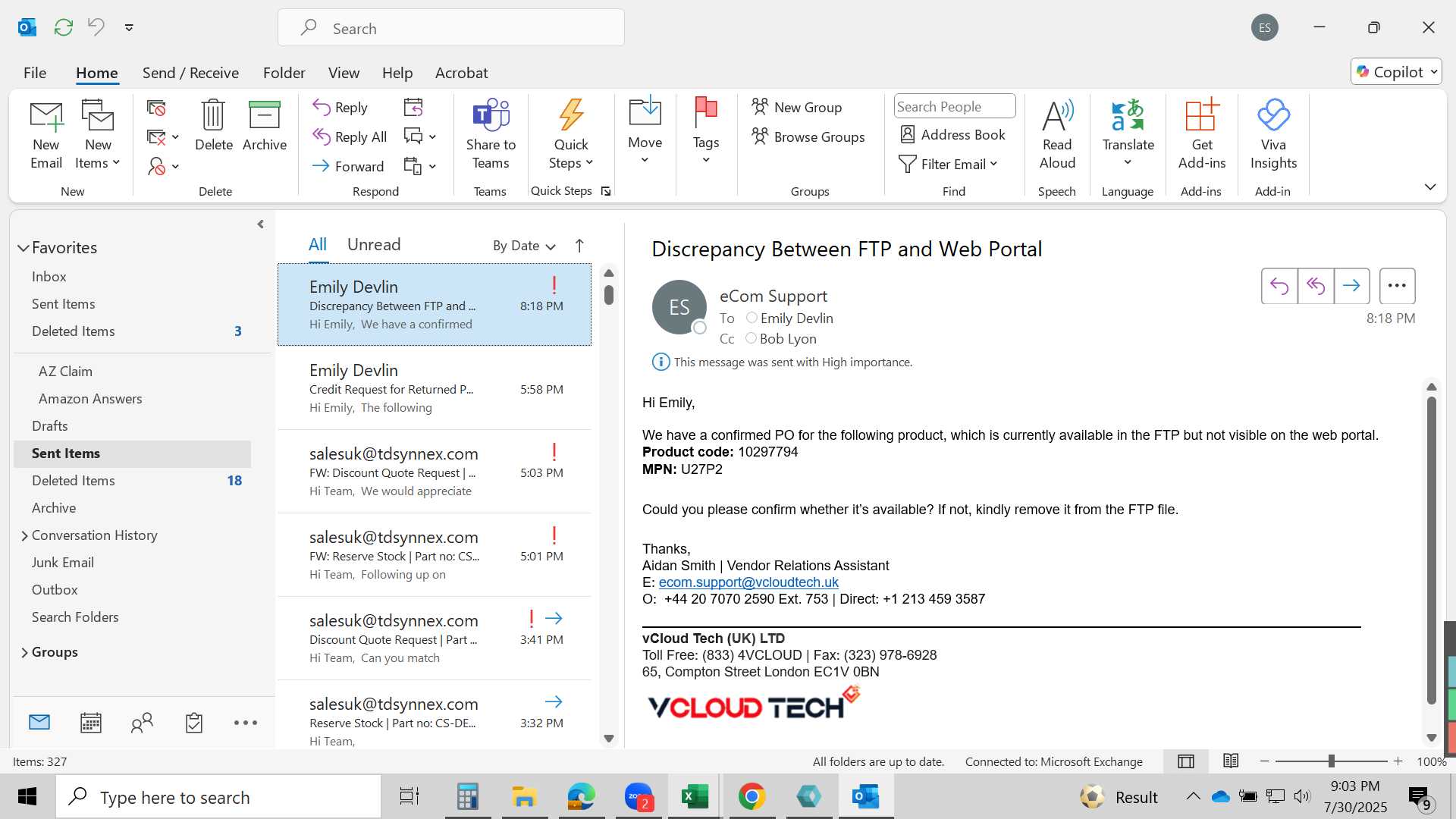Viewport: 1456px width, 819px height.
Task: Collapse the folder pane arrow
Action: [x=261, y=224]
